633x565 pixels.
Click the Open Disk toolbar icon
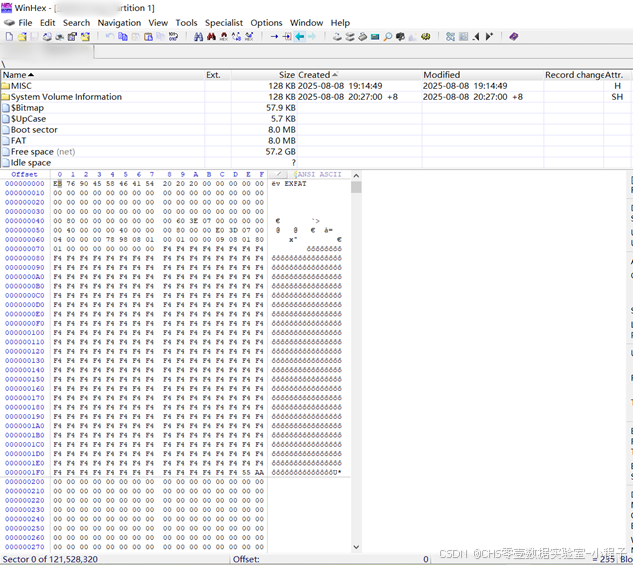pyautogui.click(x=337, y=37)
